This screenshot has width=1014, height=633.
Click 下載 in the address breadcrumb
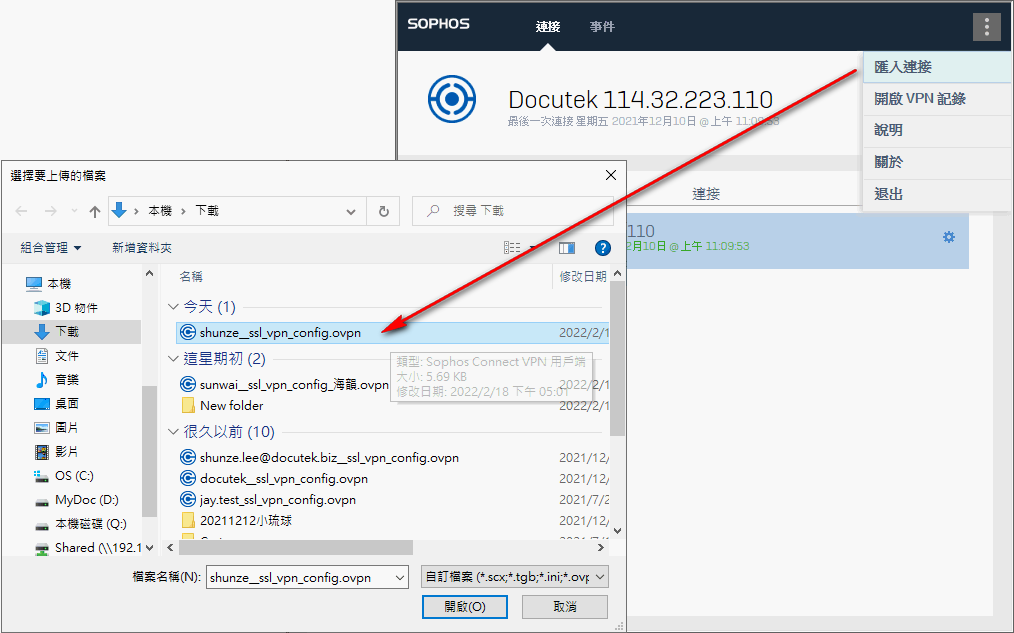[x=207, y=211]
